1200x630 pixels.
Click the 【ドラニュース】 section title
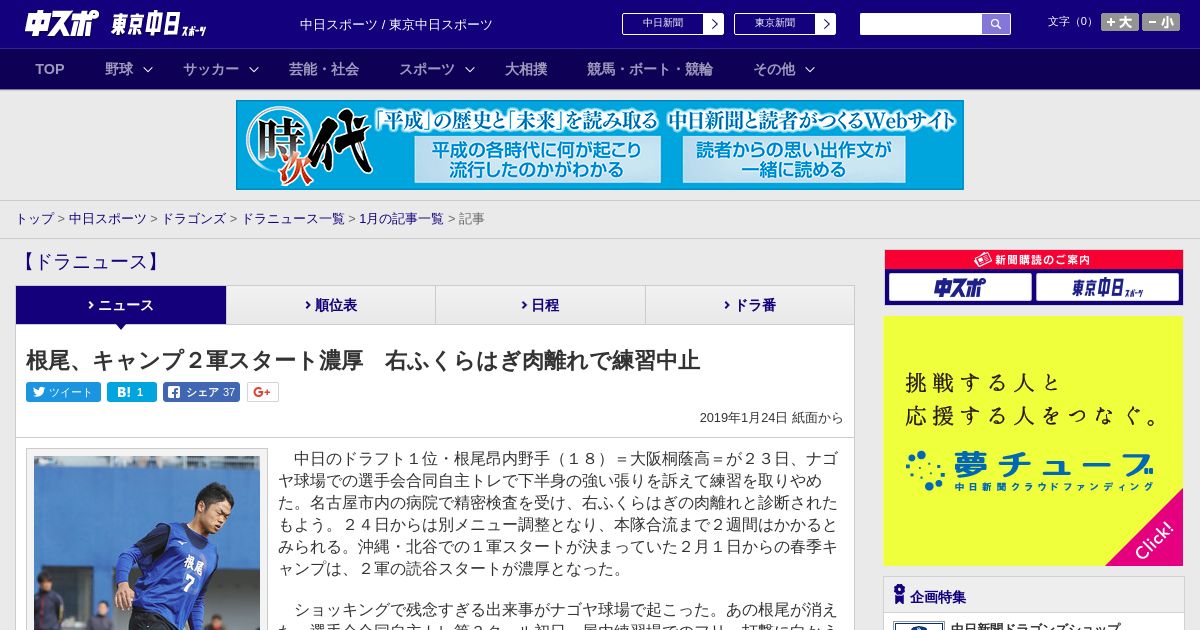point(90,262)
